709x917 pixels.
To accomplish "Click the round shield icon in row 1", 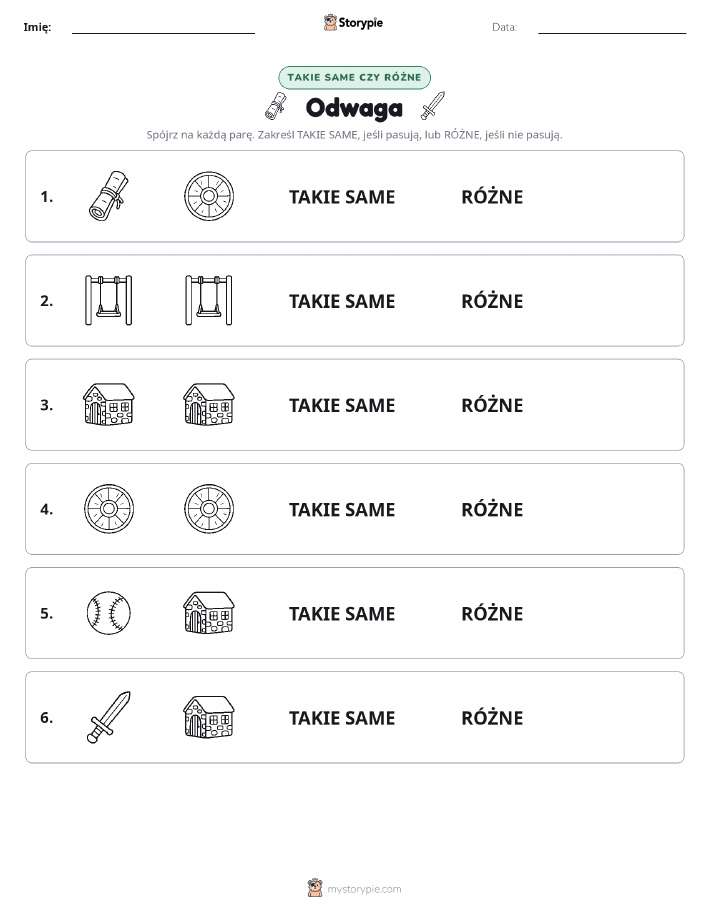I will pyautogui.click(x=209, y=196).
